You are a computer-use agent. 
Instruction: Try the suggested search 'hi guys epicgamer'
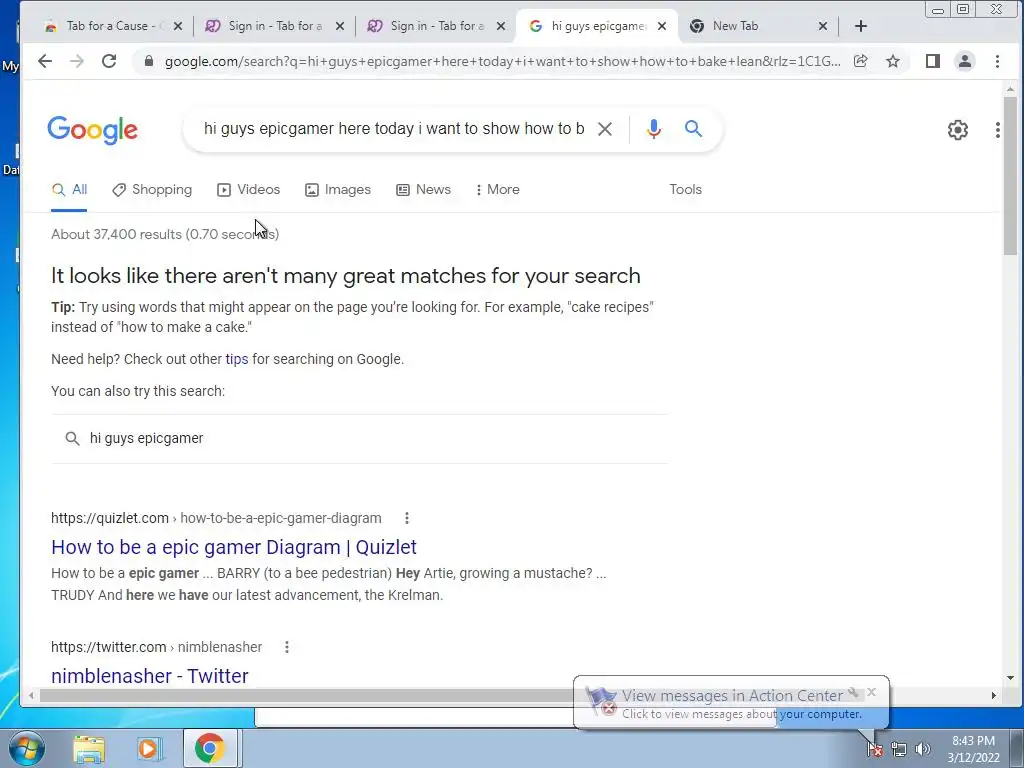(359, 438)
